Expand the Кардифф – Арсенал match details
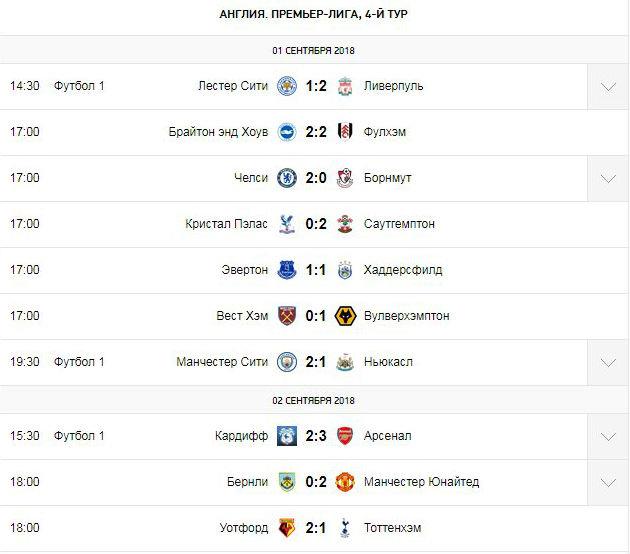Screen dimensions: 630x554 point(608,436)
